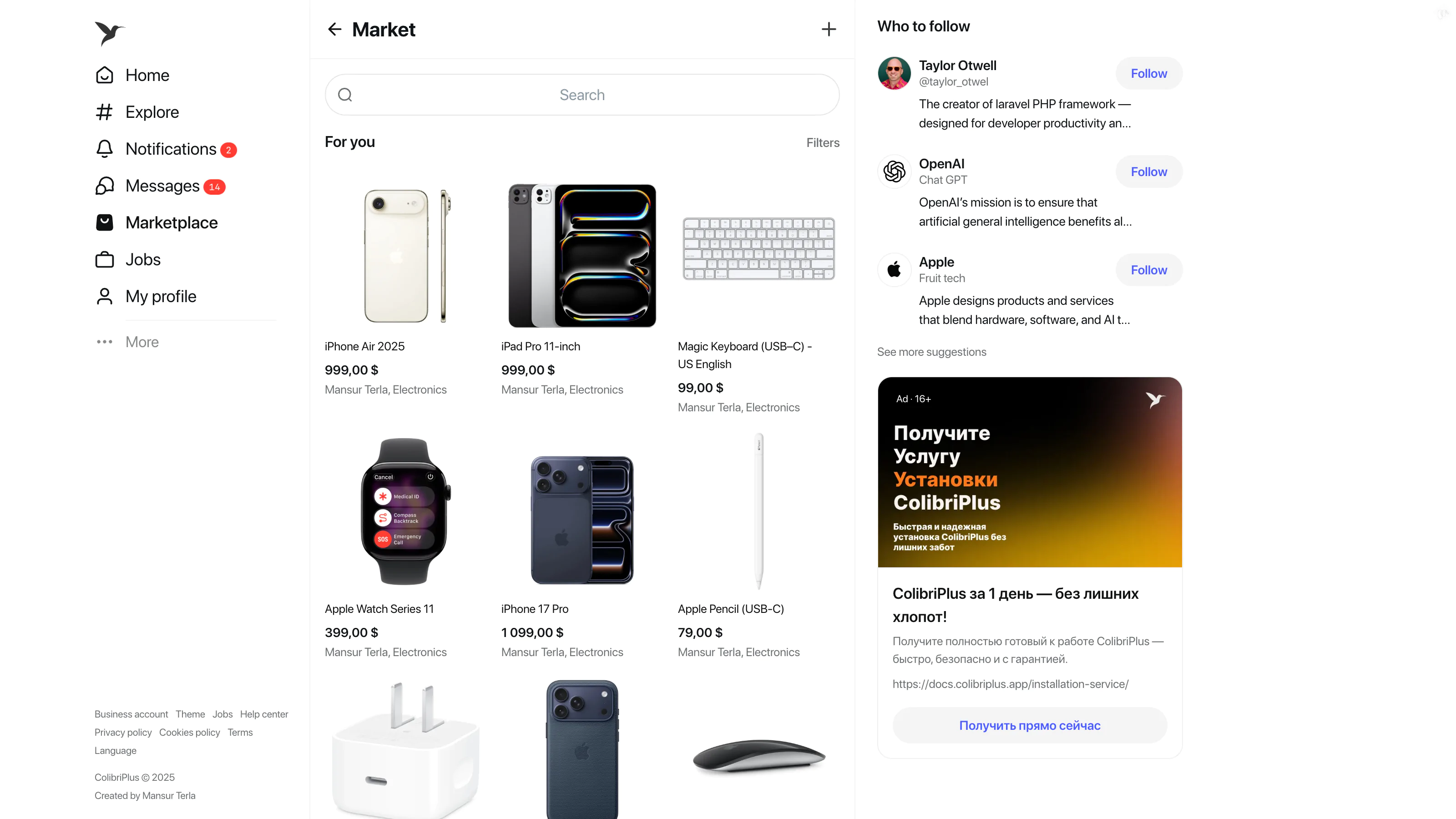Image resolution: width=1456 pixels, height=819 pixels.
Task: Click the search magnifier icon
Action: coord(345,95)
